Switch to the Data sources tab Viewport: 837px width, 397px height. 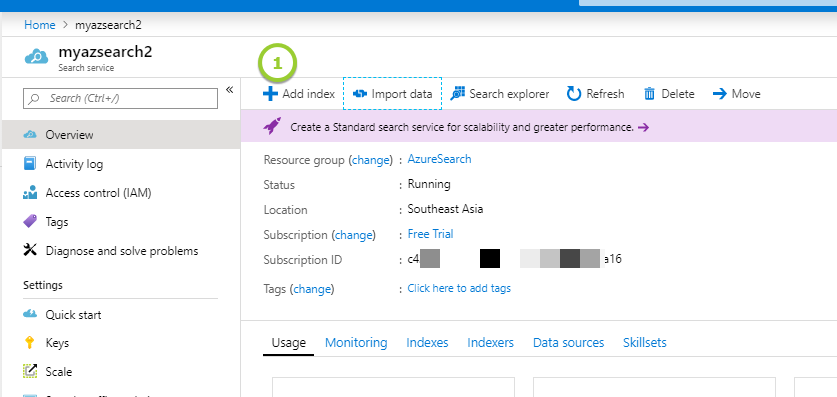coord(568,343)
